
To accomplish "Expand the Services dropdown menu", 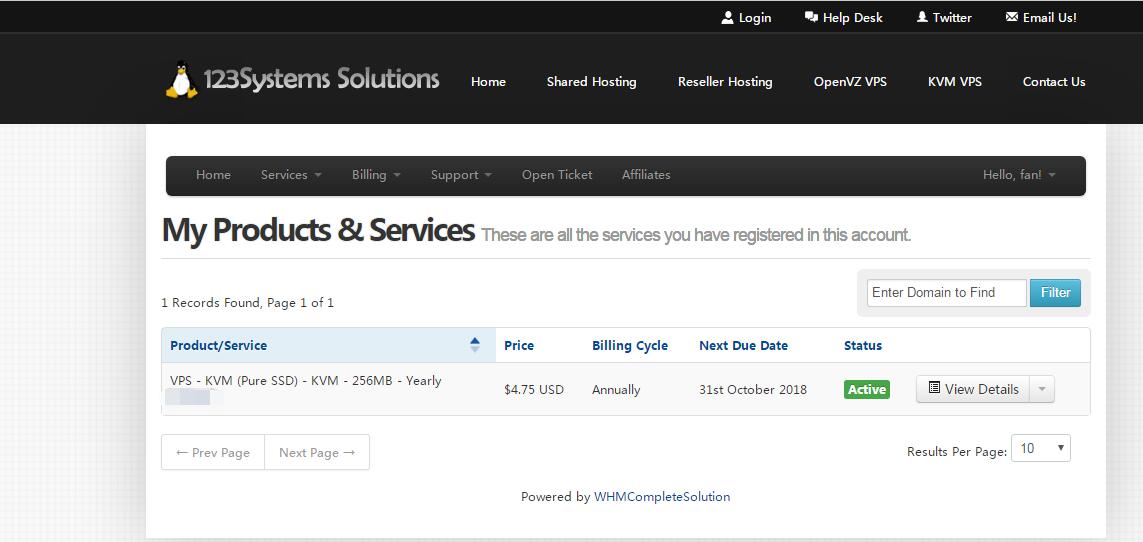I will click(x=291, y=175).
